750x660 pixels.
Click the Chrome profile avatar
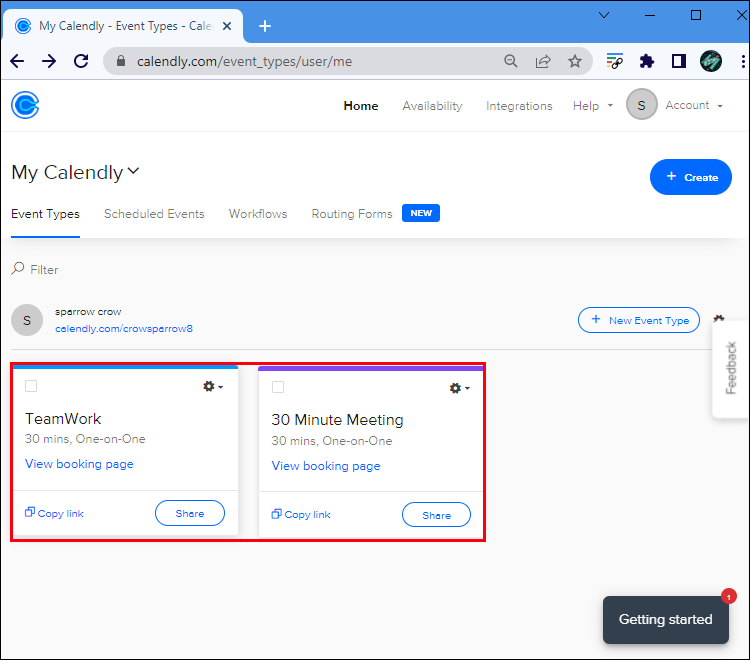point(710,61)
